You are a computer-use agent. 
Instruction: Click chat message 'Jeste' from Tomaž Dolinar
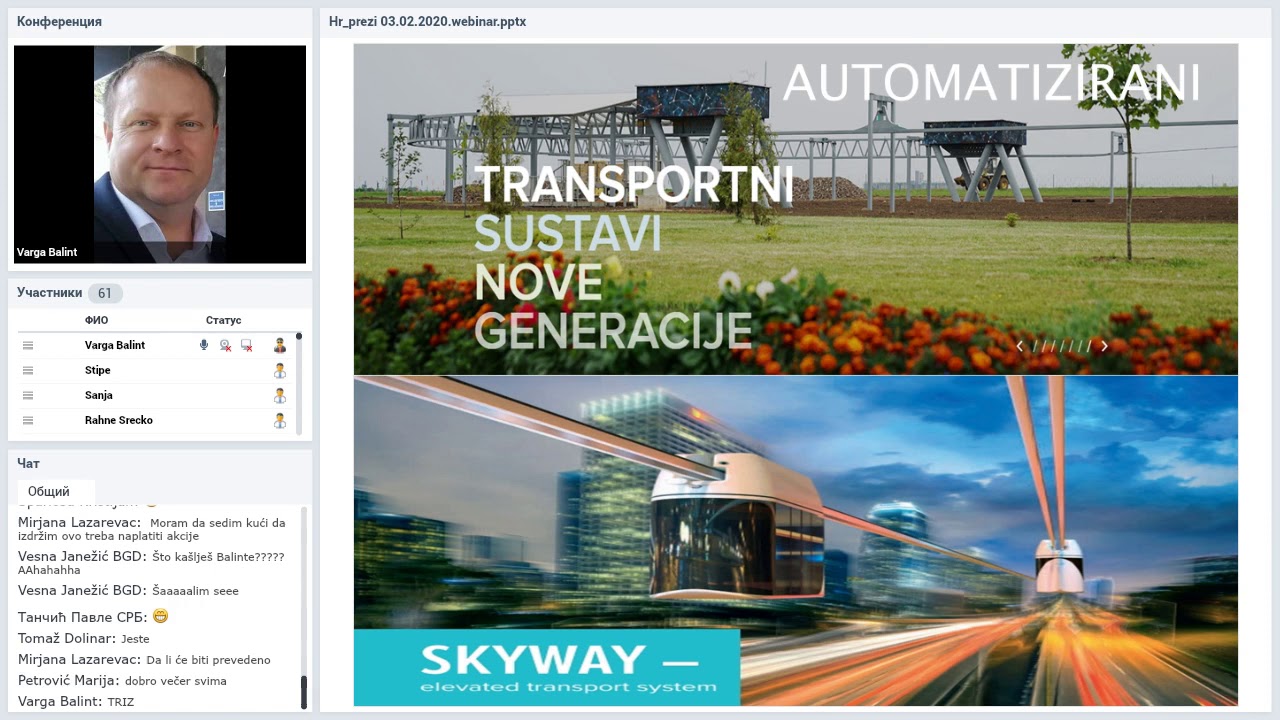pos(135,639)
